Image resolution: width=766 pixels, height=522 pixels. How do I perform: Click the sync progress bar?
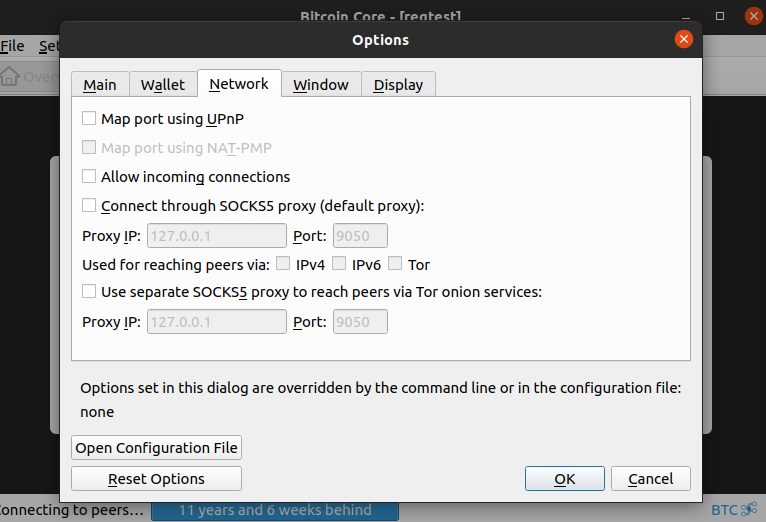(x=274, y=510)
